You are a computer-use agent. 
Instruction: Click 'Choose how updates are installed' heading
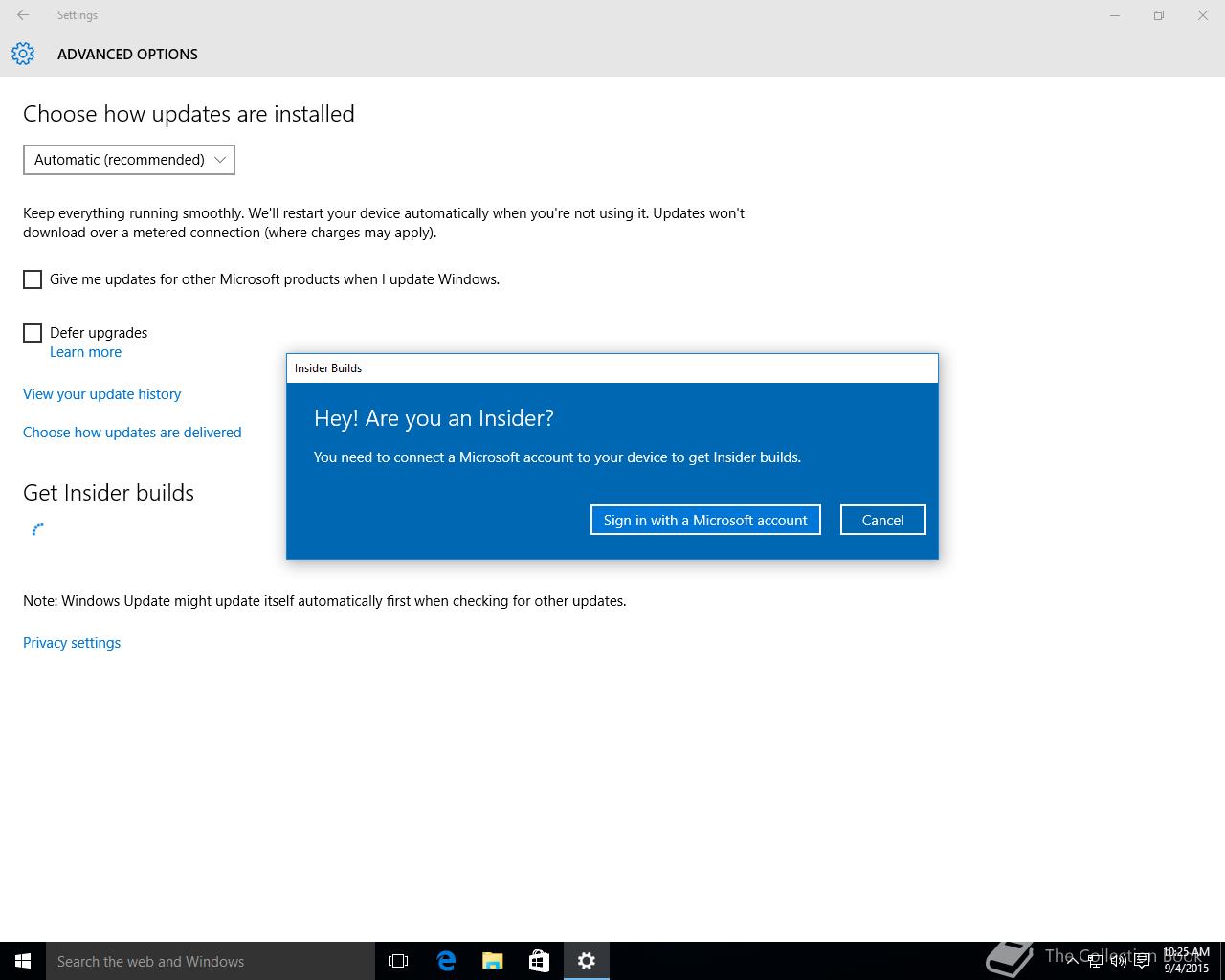click(x=189, y=114)
